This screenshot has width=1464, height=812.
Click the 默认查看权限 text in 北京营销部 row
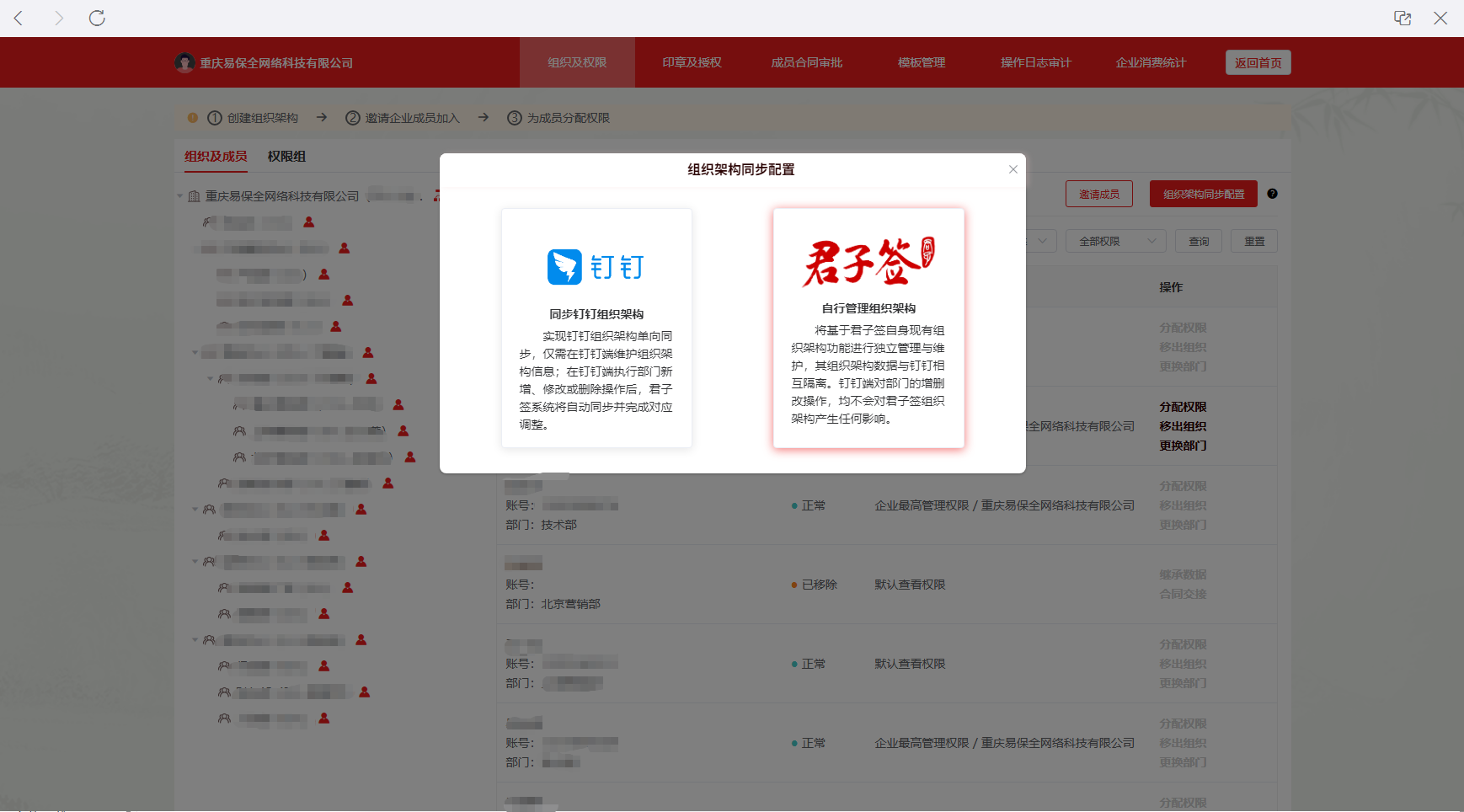[x=910, y=585]
